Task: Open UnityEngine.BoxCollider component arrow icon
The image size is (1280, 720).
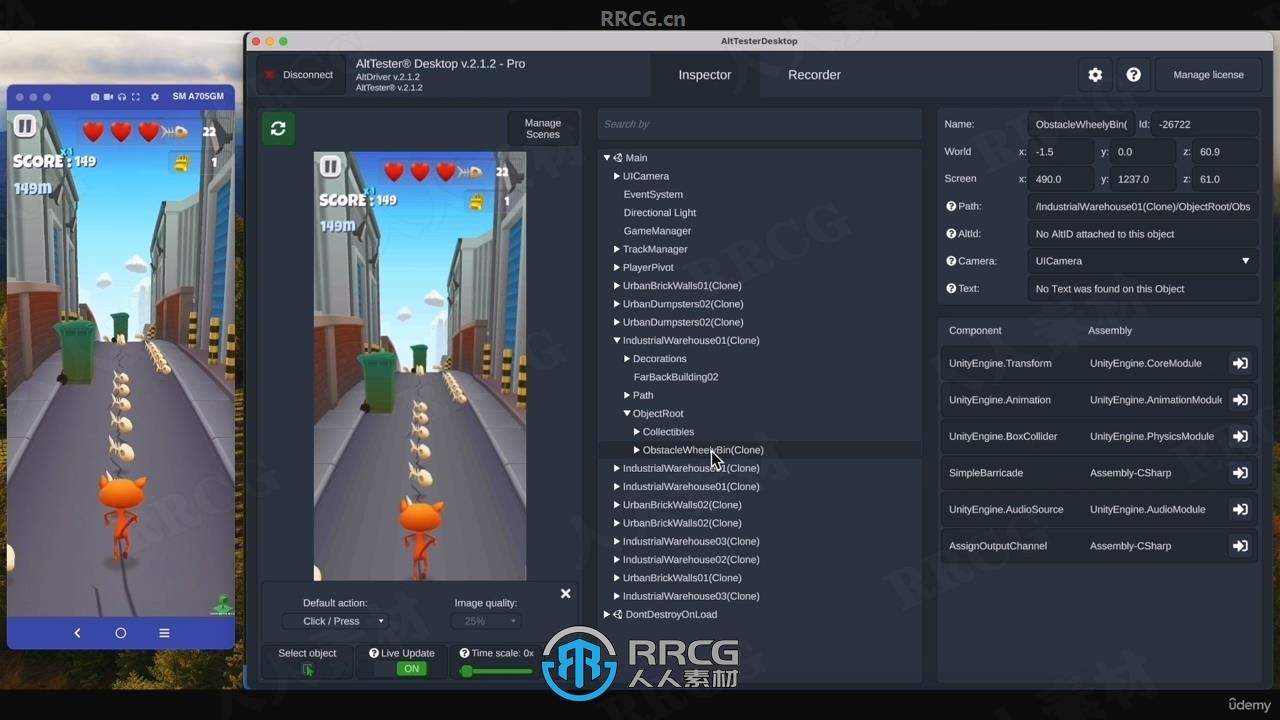Action: [x=1240, y=436]
